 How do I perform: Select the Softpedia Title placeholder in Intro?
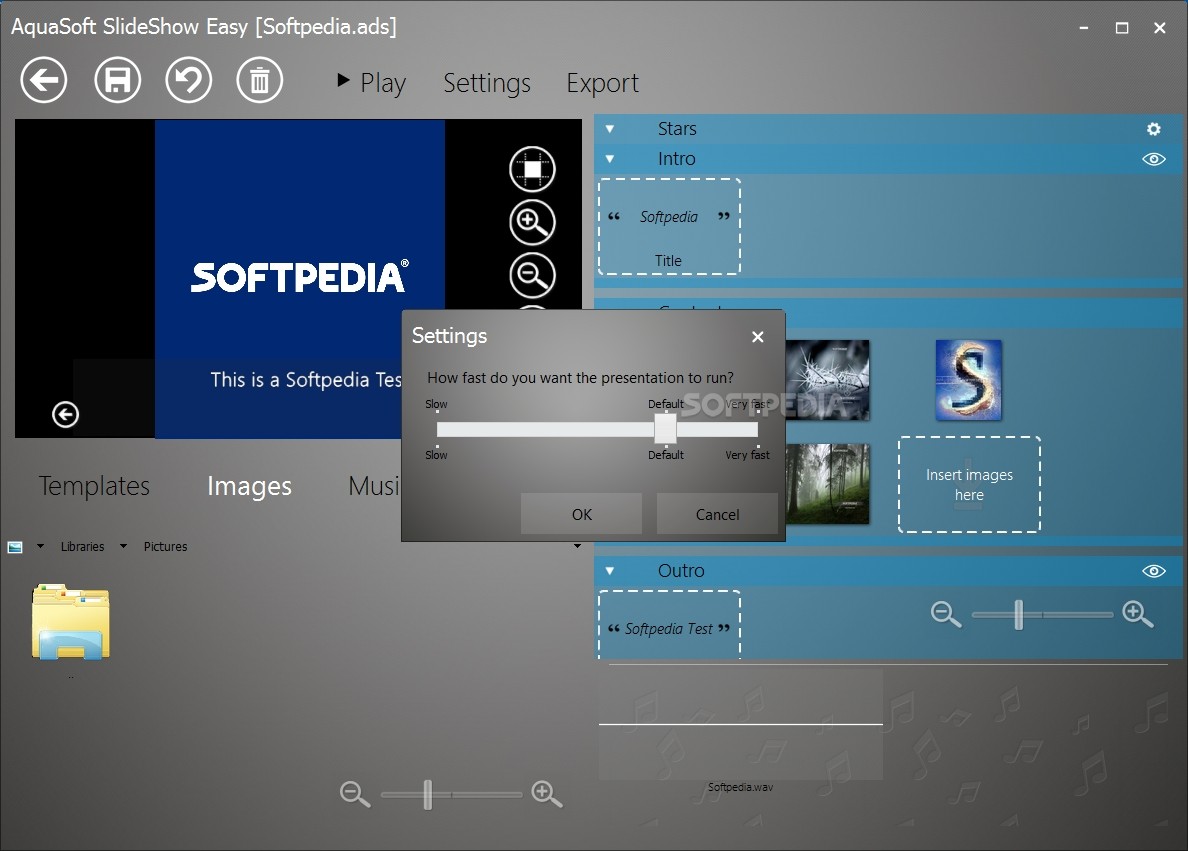(x=669, y=227)
